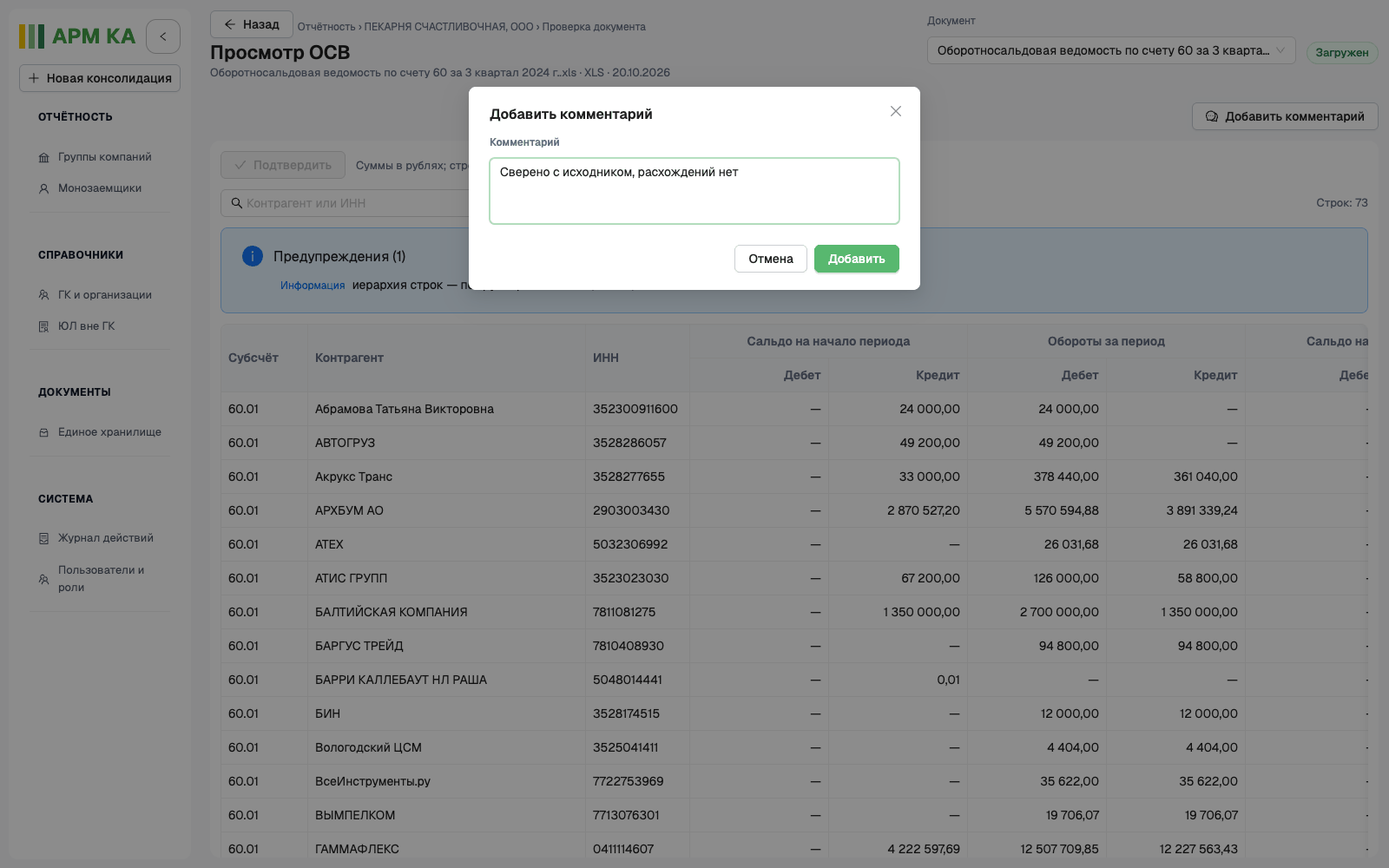
Task: Click value 12 507 709,85 in ГАММАФЛЕКС row
Action: click(x=1059, y=849)
